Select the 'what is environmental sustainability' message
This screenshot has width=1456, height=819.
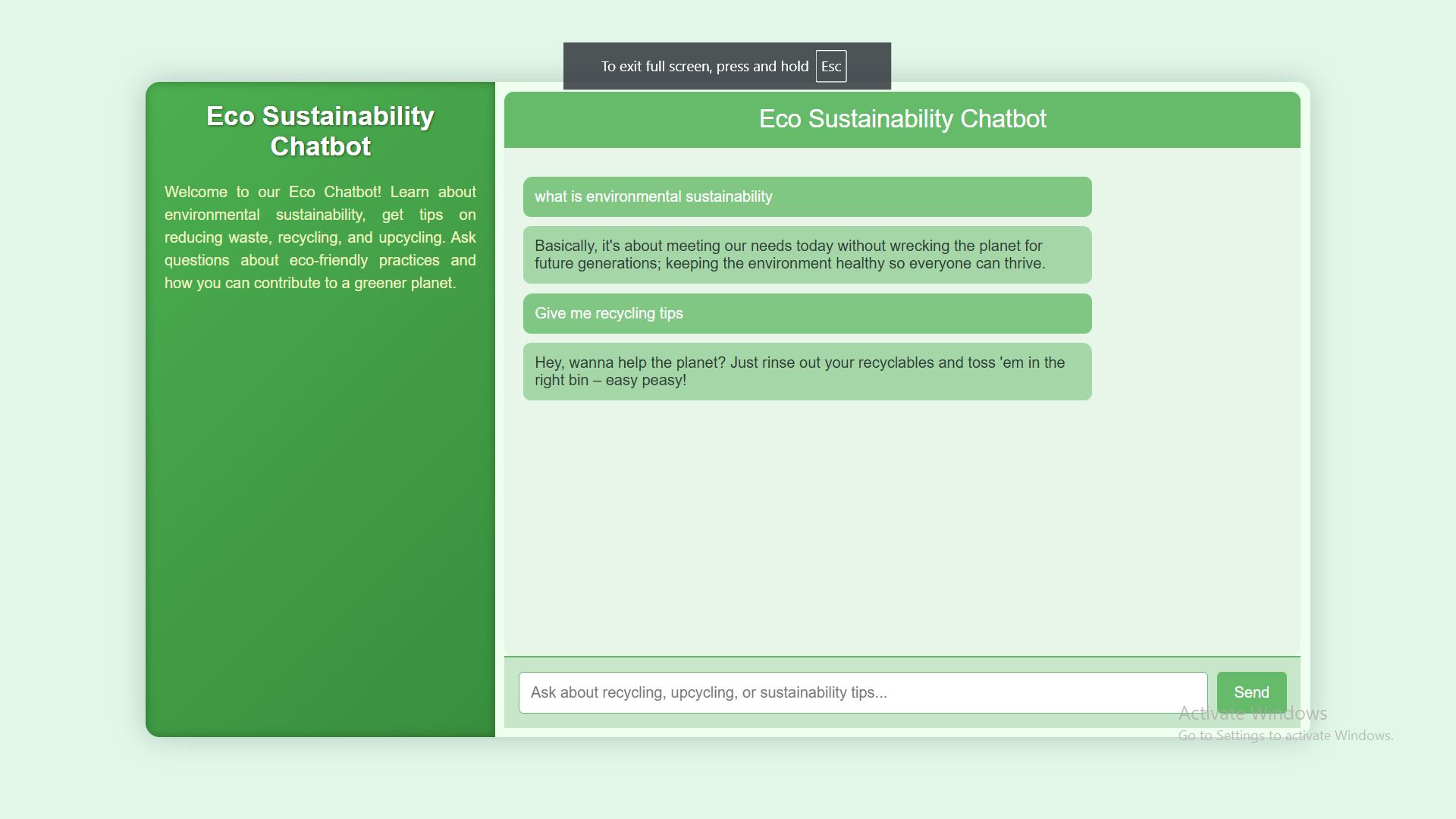coord(653,197)
